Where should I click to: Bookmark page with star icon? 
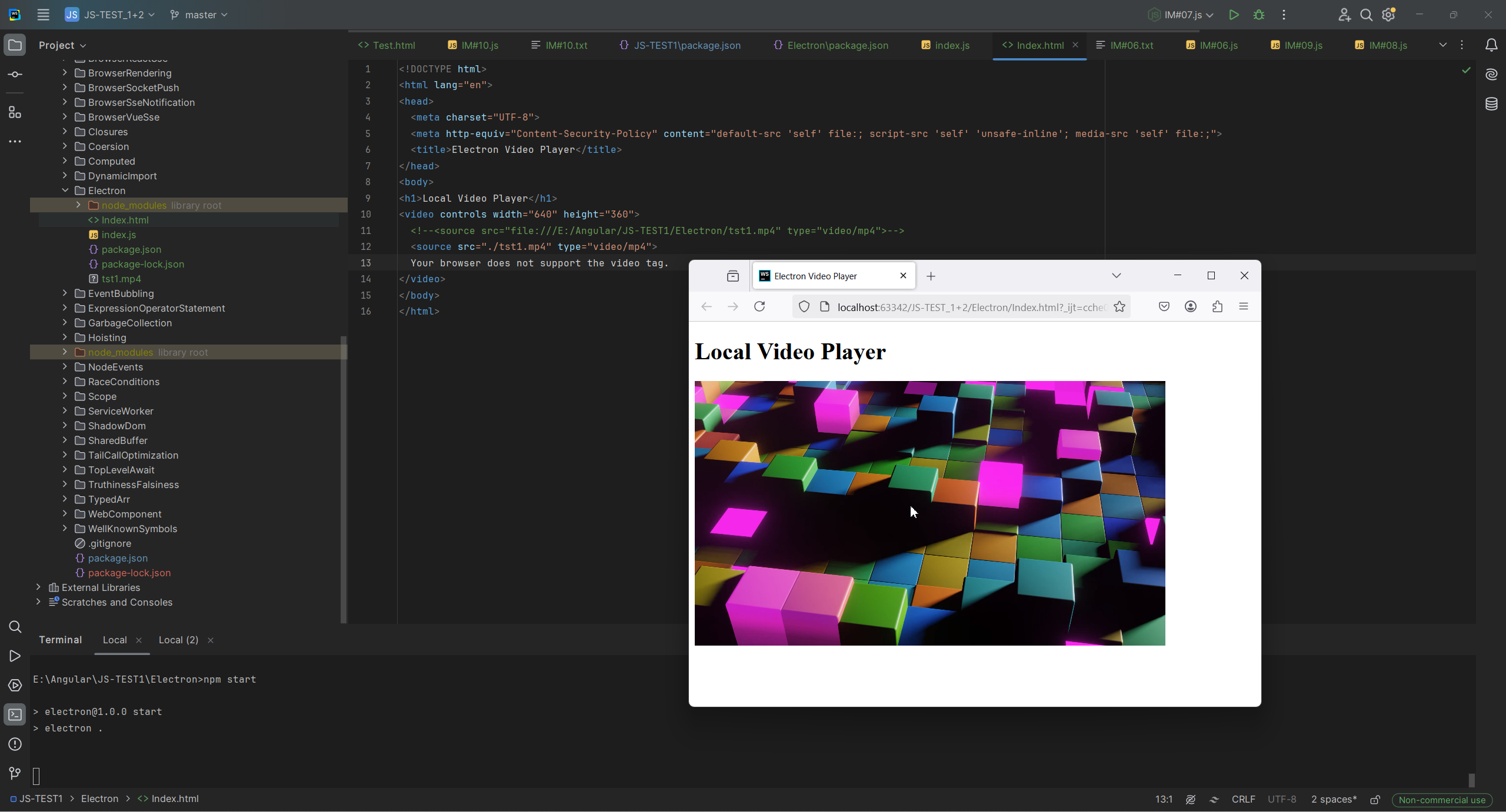pos(1119,306)
